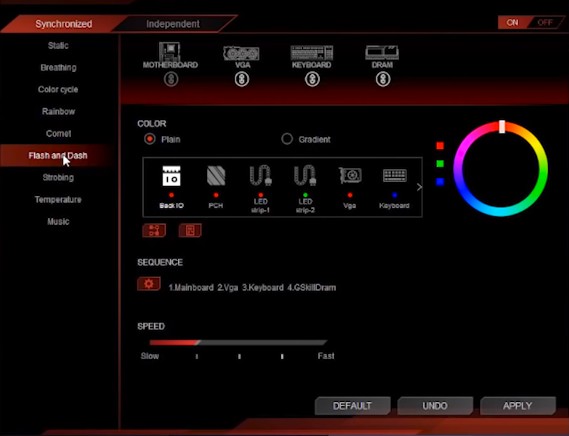Toggle the DRAM sync link icon

point(383,79)
